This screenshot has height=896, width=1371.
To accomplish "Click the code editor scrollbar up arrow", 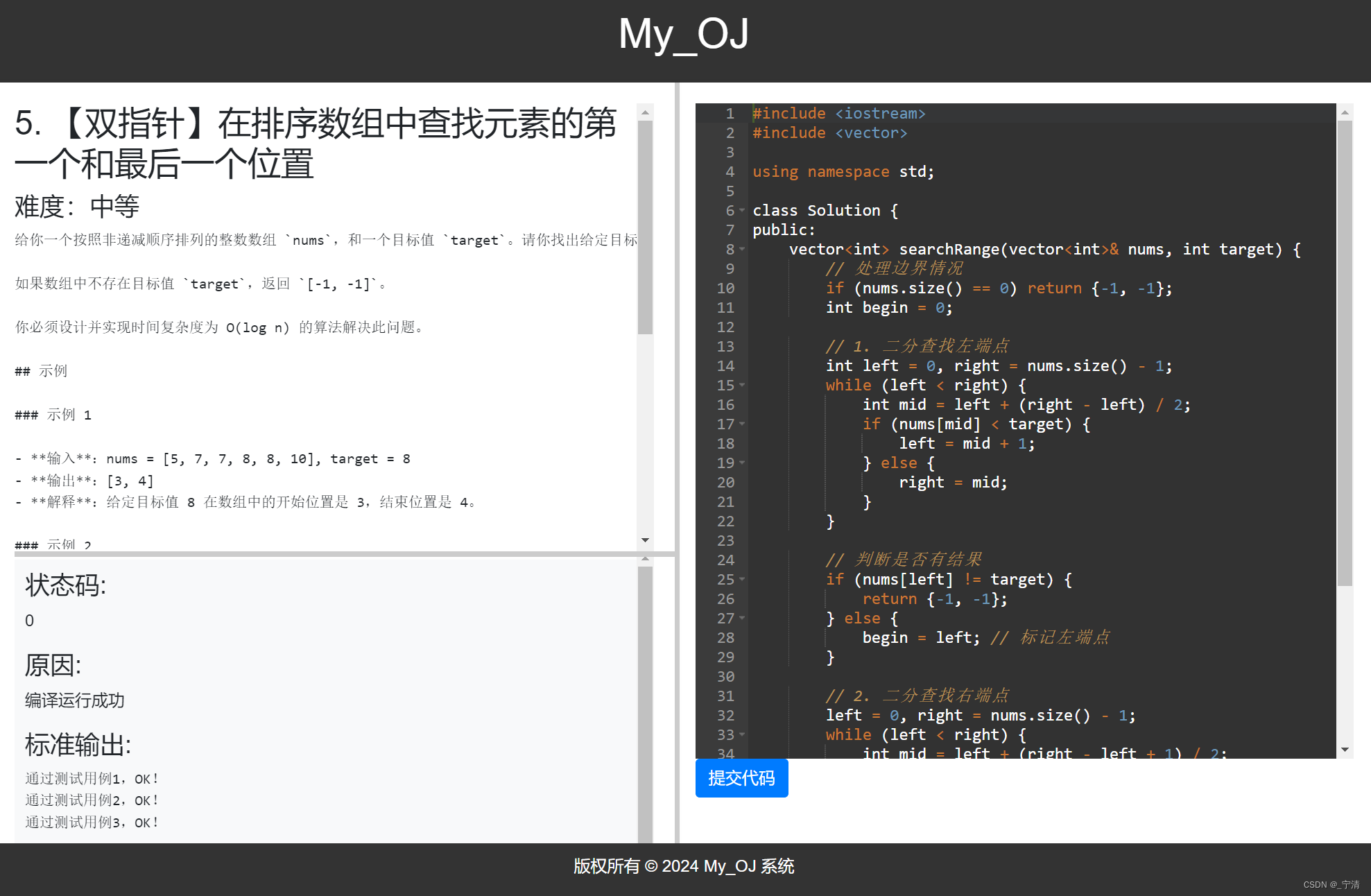I will coord(1345,112).
